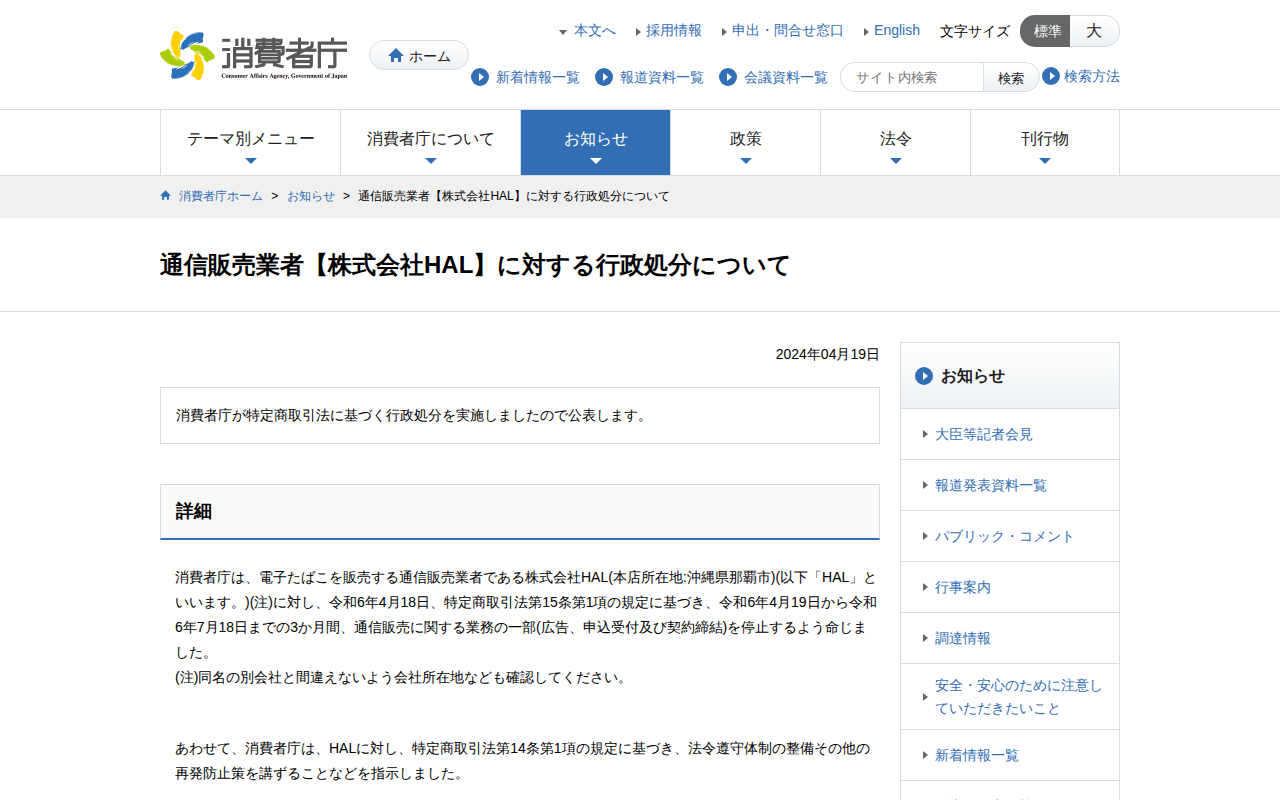The image size is (1280, 800).
Task: Click the arrow icon beside 新着情報一覧
Action: click(x=480, y=77)
